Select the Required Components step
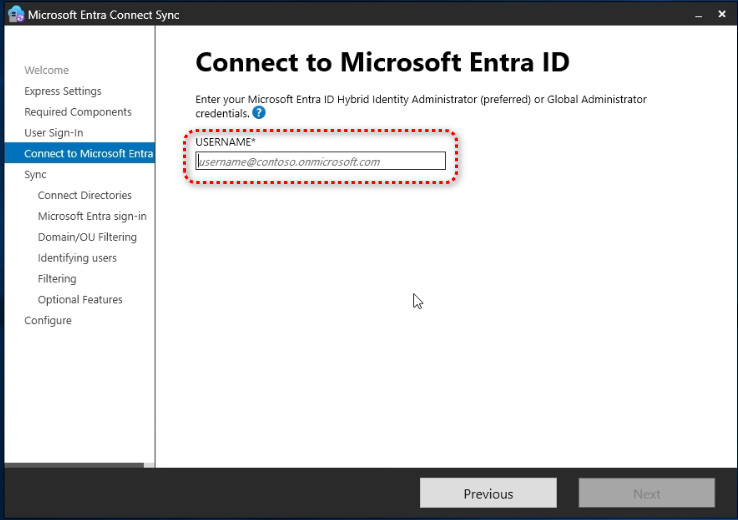738x520 pixels. pyautogui.click(x=78, y=112)
